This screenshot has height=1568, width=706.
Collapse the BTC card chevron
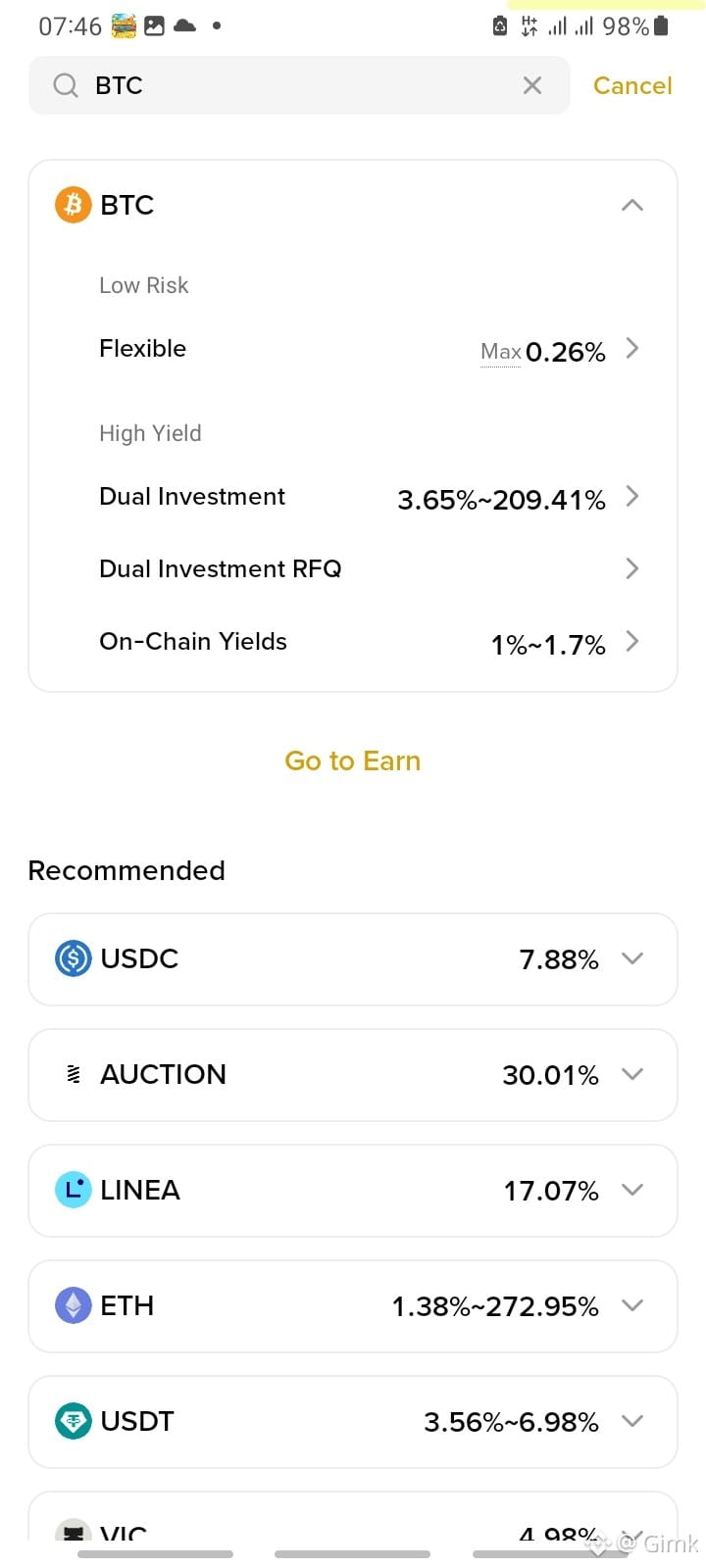(x=632, y=205)
